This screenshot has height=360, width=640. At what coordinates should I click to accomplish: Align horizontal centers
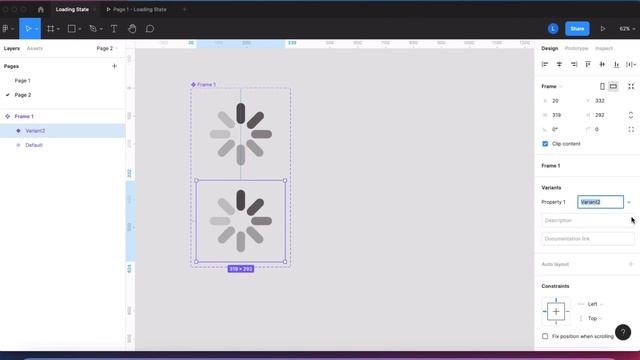(559, 64)
